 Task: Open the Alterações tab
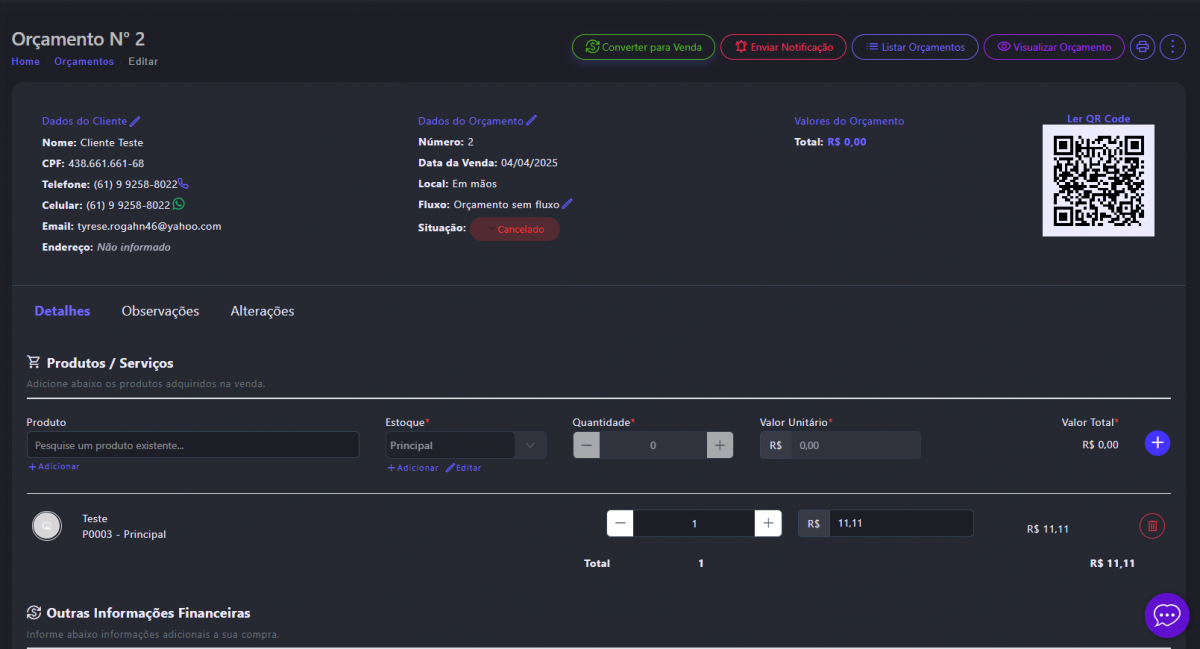[262, 311]
